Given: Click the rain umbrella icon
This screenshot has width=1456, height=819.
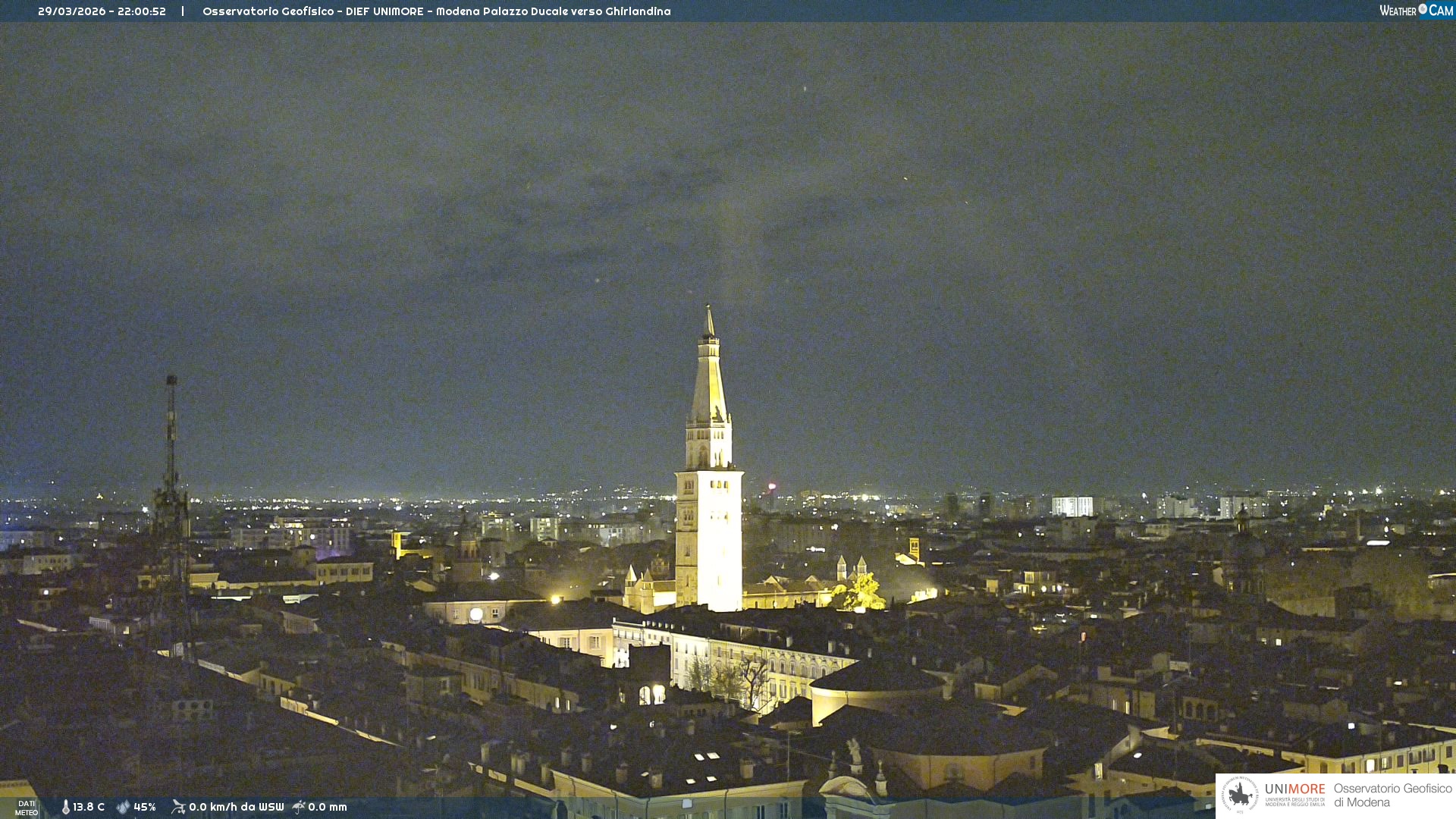Looking at the screenshot, I should coord(299,807).
